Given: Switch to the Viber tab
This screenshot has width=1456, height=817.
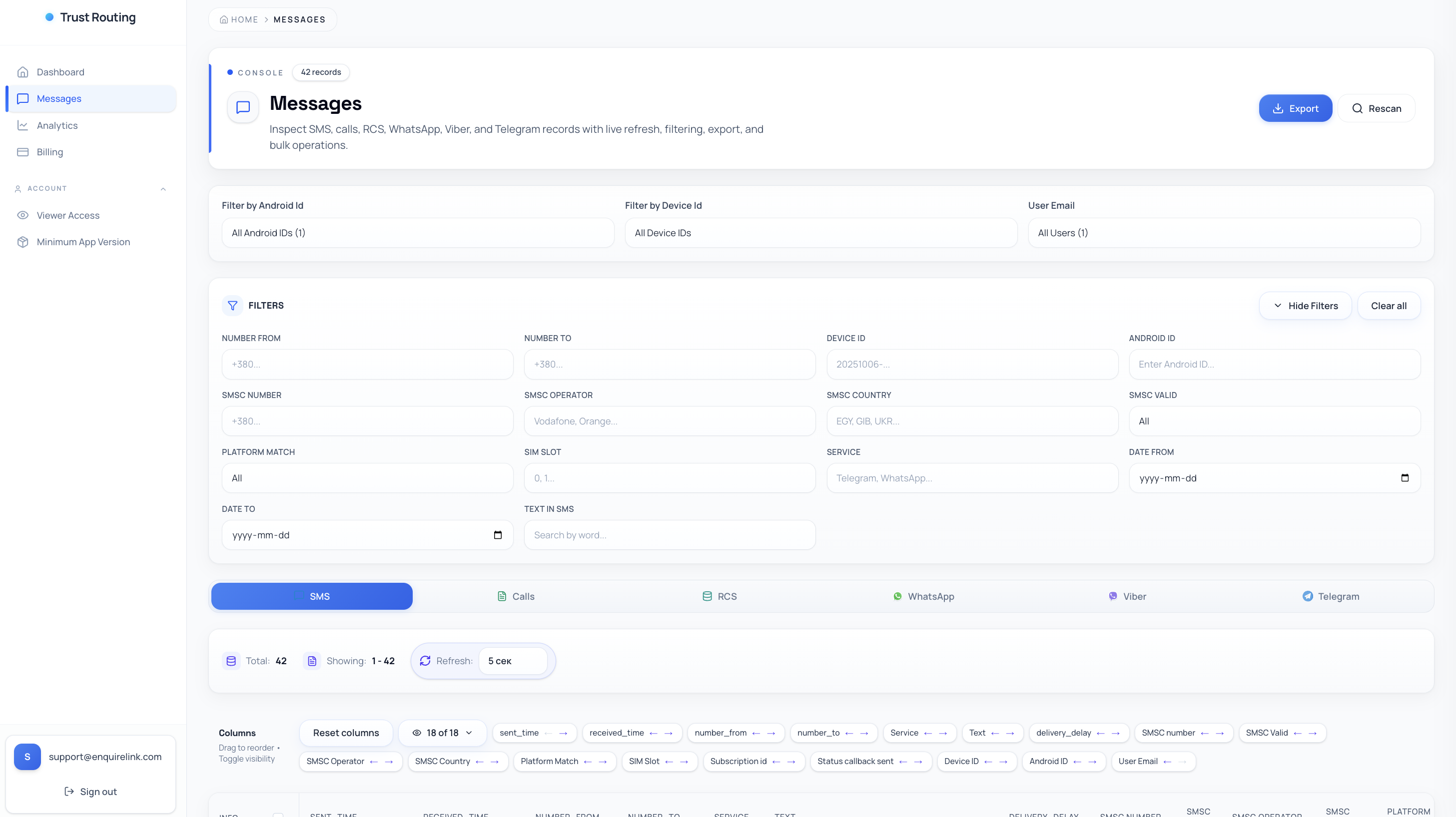Looking at the screenshot, I should 1127,596.
